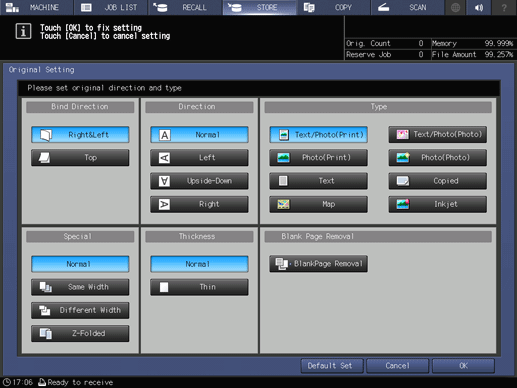The image size is (517, 388).
Task: Toggle BlankPage Removal
Action: pyautogui.click(x=318, y=264)
